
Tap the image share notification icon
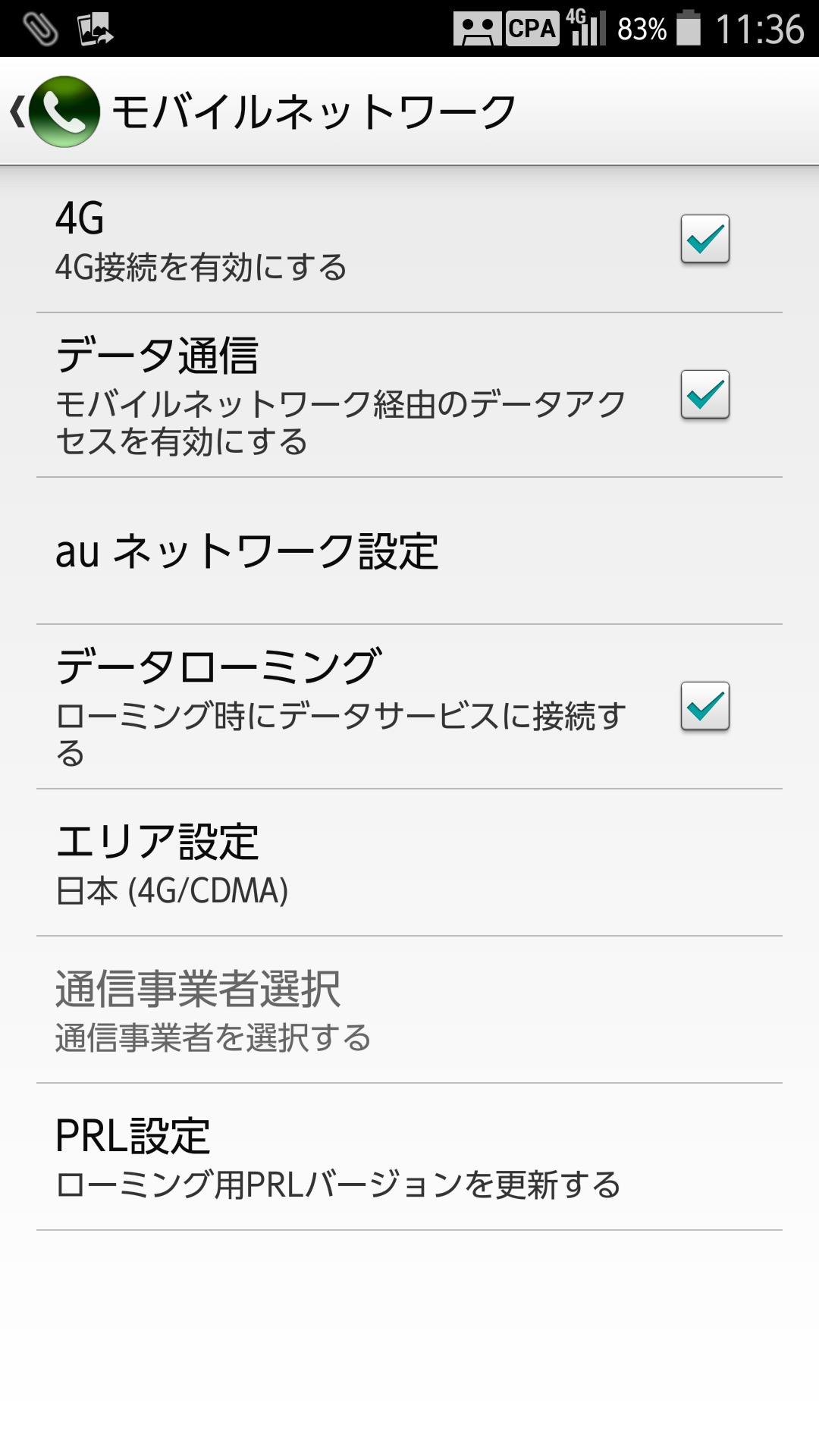coord(95,29)
